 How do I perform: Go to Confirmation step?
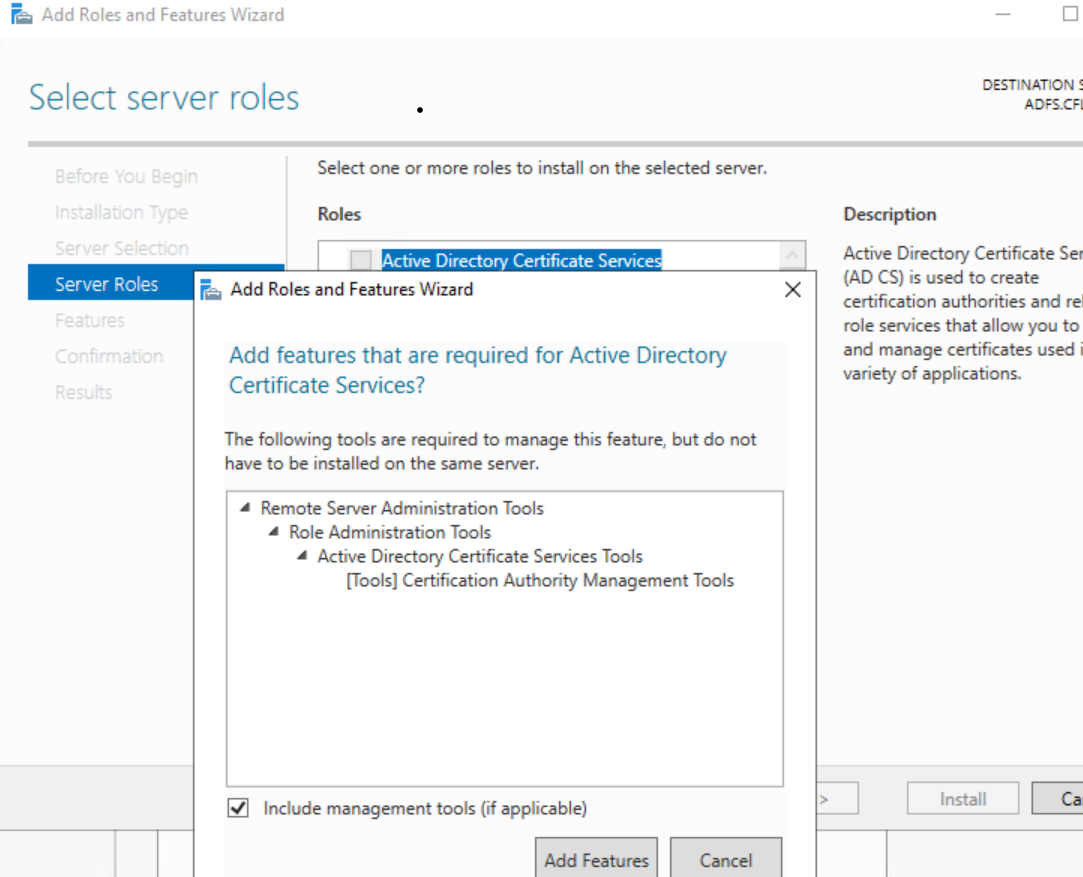[109, 356]
